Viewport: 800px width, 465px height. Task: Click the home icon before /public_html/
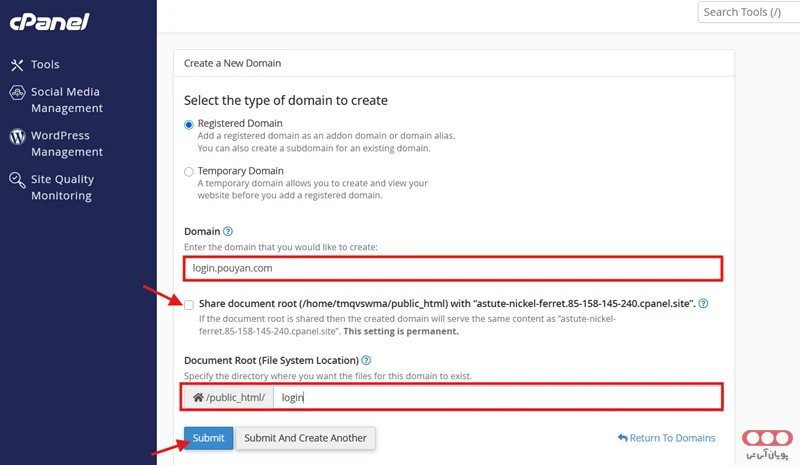[198, 397]
